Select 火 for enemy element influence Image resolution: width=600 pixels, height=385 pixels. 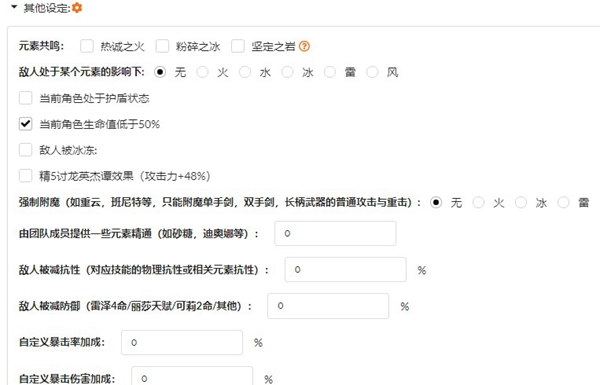[202, 72]
